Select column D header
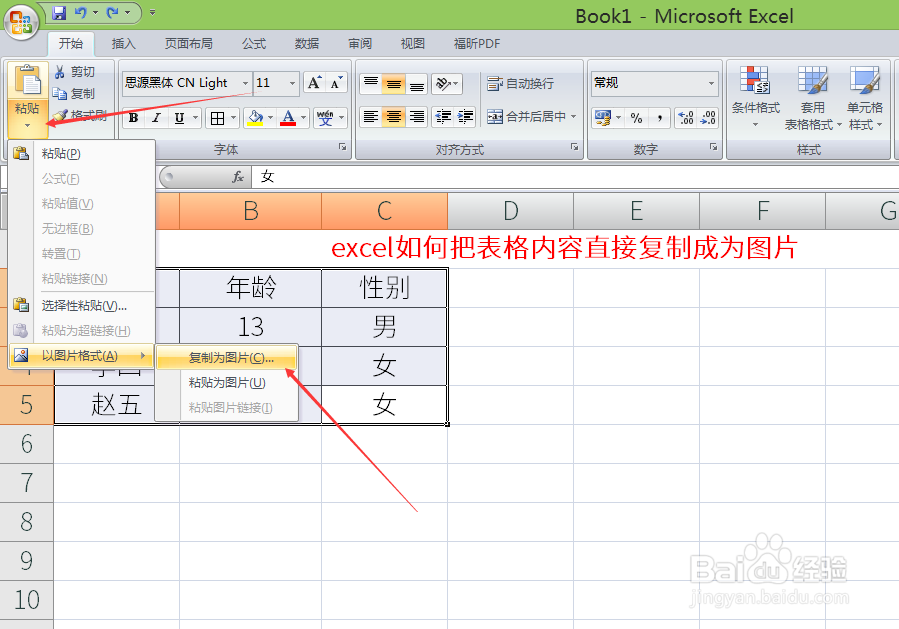This screenshot has width=899, height=629. pos(510,211)
